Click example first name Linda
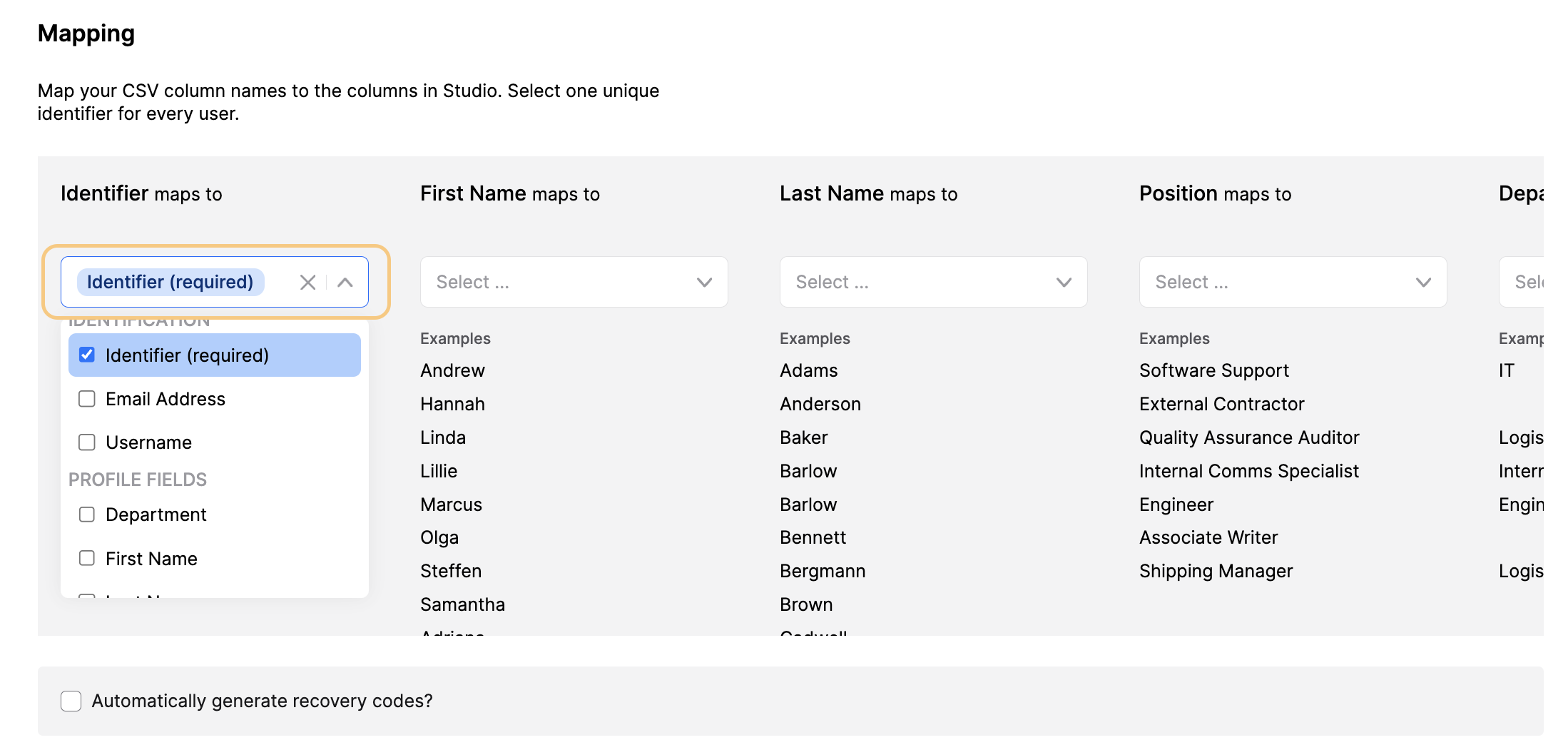Image resolution: width=1568 pixels, height=745 pixels. [x=443, y=437]
